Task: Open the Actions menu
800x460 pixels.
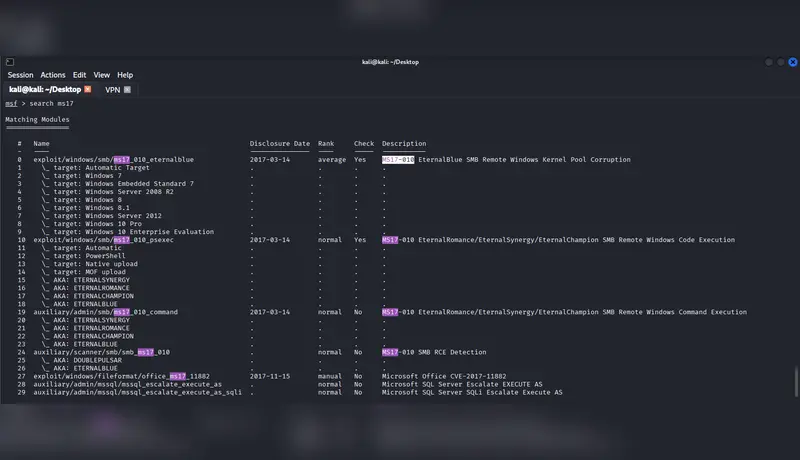Action: click(53, 75)
